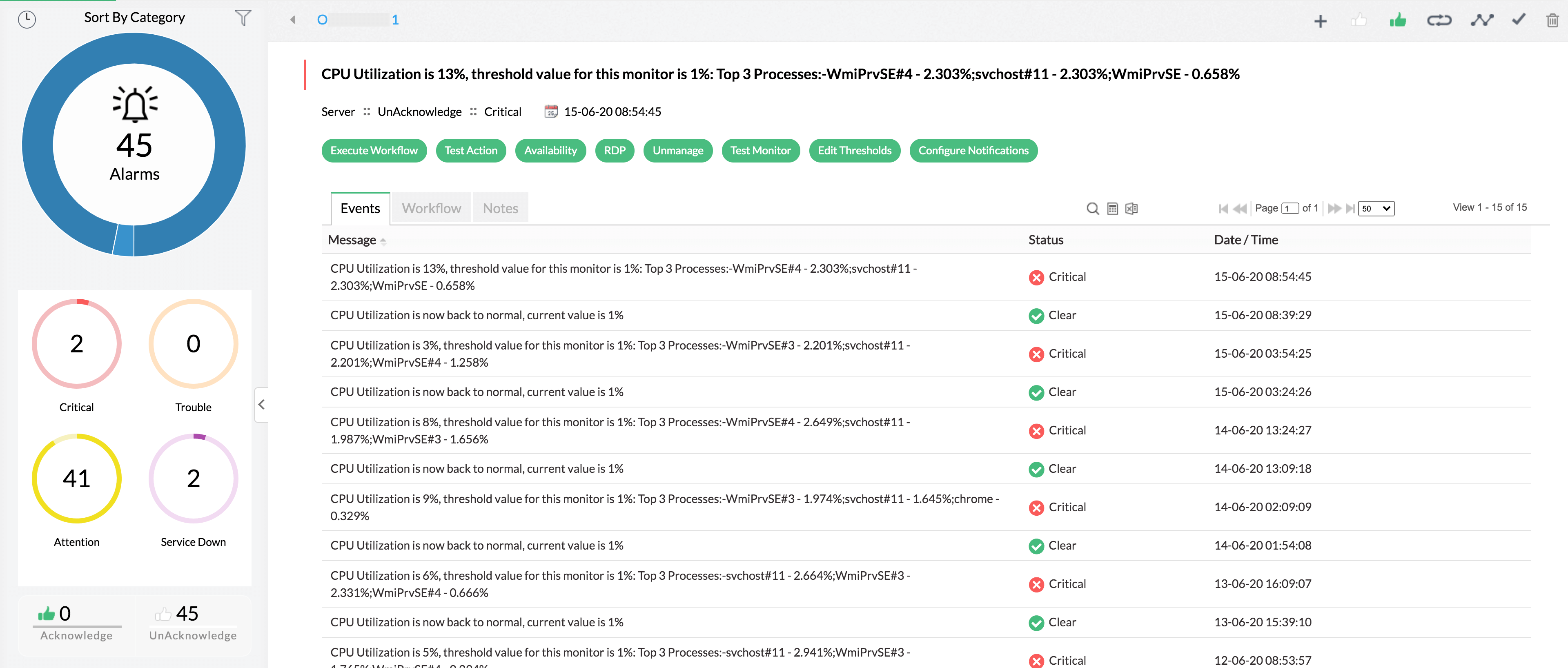Click the calendar icon next to timestamp
Image resolution: width=1568 pixels, height=668 pixels.
(551, 111)
